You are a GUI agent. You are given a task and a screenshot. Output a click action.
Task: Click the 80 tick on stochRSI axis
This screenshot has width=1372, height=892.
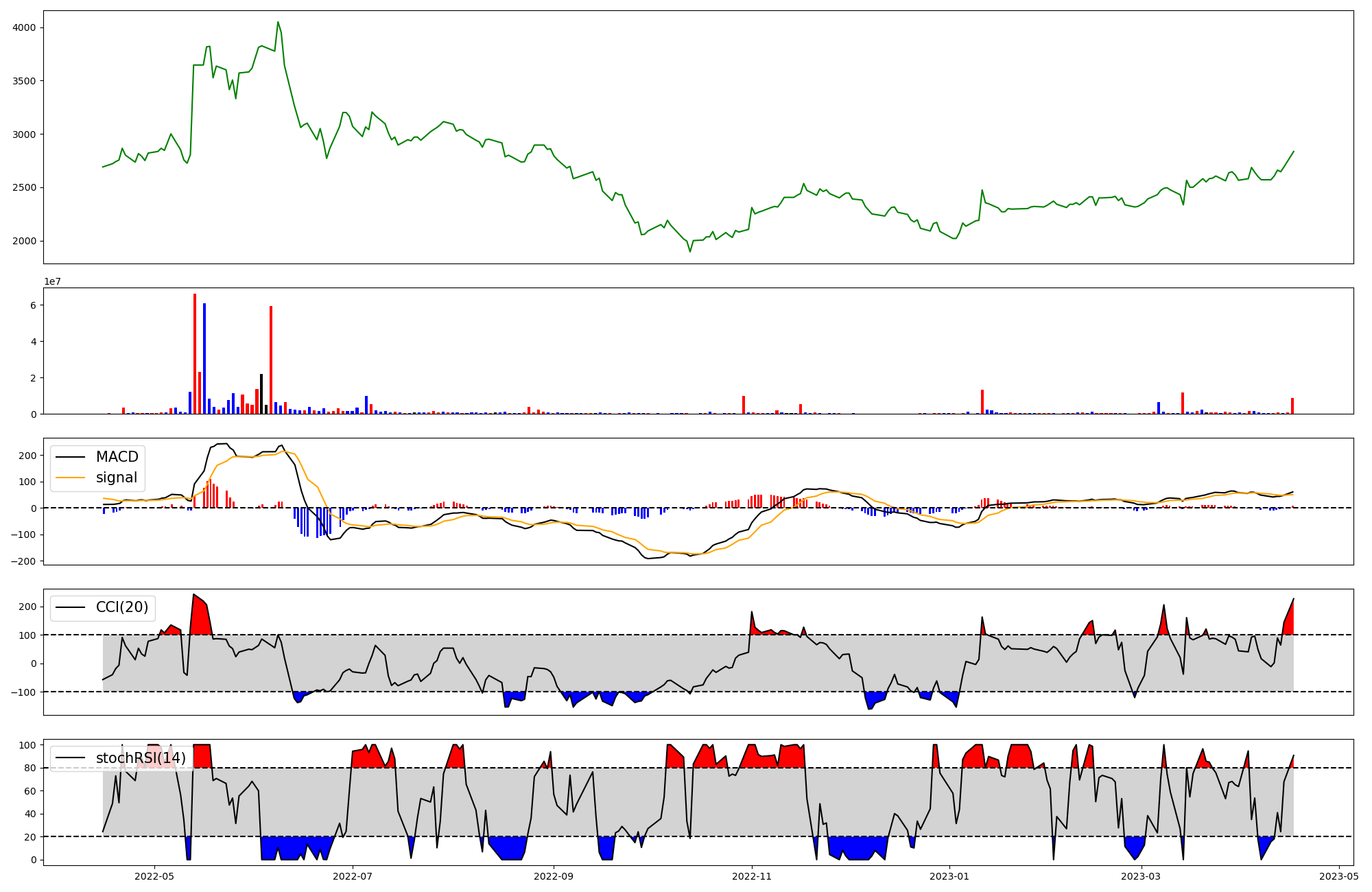(x=30, y=768)
